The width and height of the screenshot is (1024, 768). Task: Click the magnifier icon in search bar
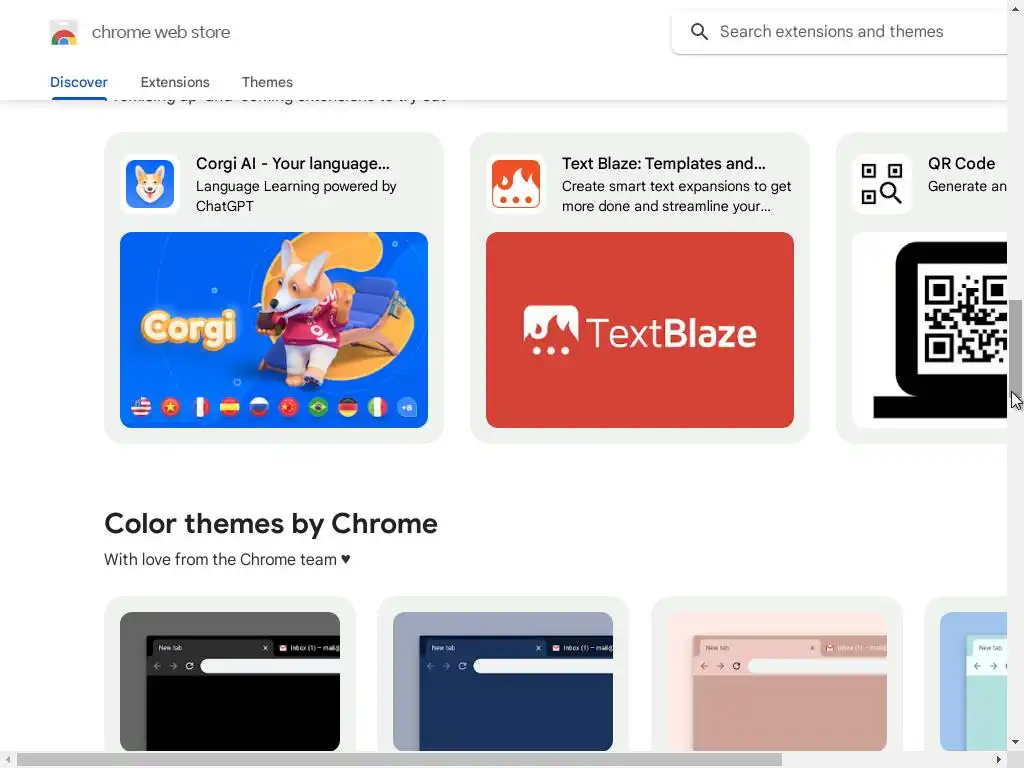[x=699, y=31]
